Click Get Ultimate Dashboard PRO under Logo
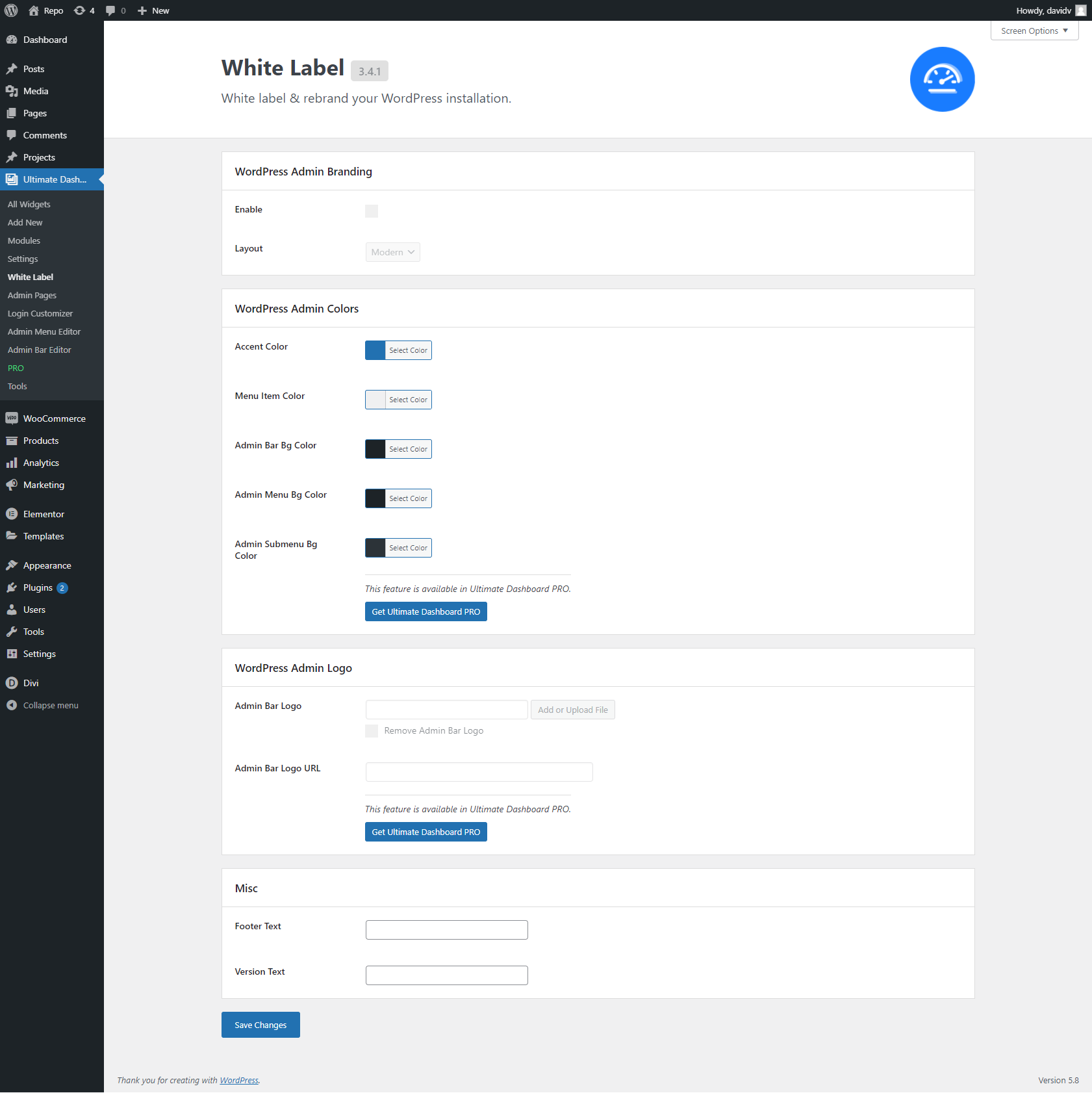 [426, 832]
